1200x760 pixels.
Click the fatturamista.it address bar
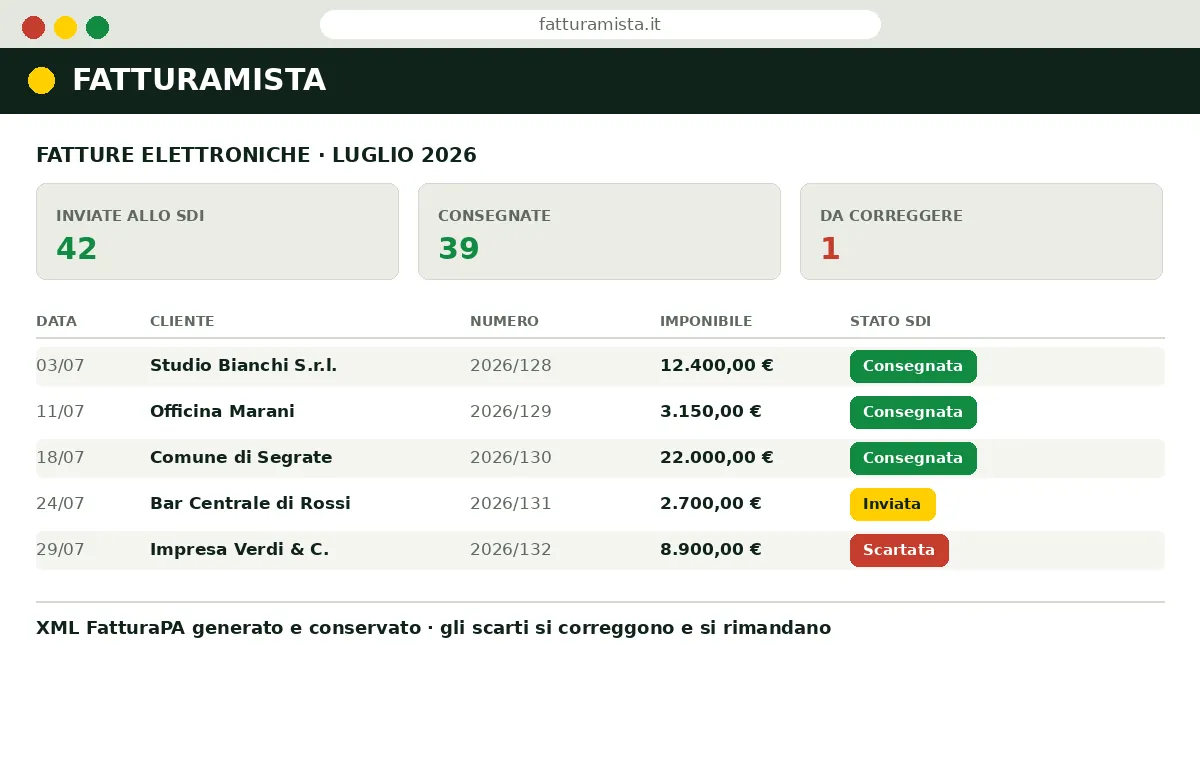point(600,25)
